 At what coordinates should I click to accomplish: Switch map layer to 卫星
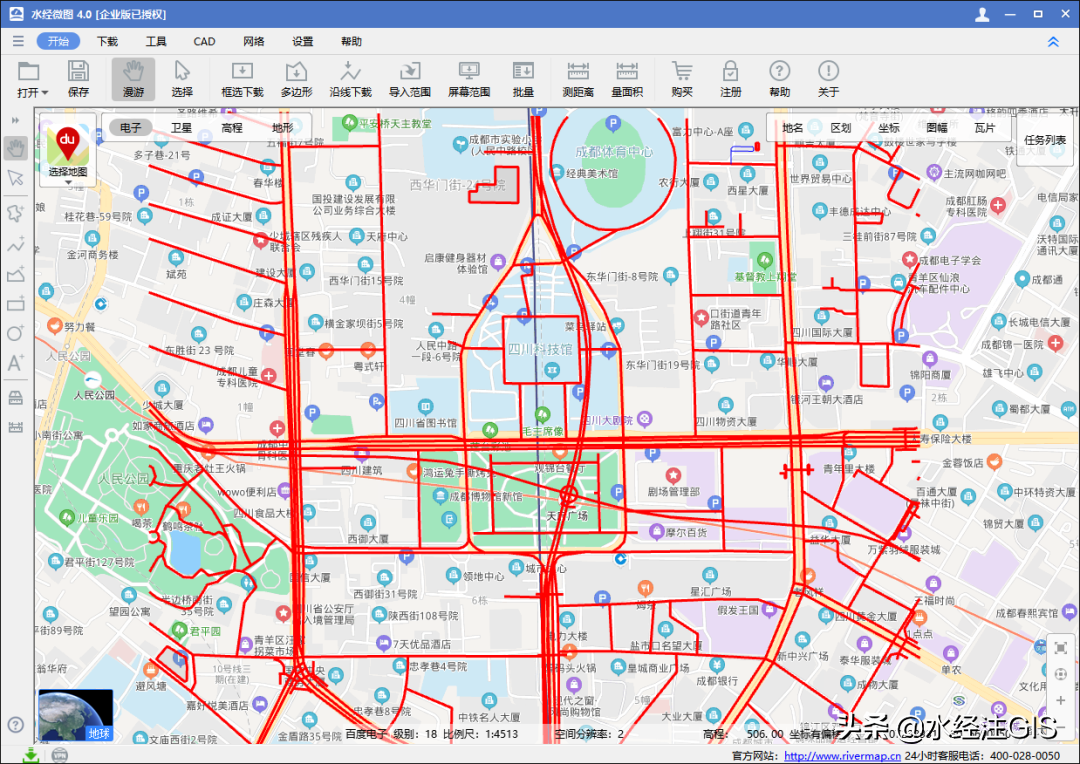[x=181, y=128]
